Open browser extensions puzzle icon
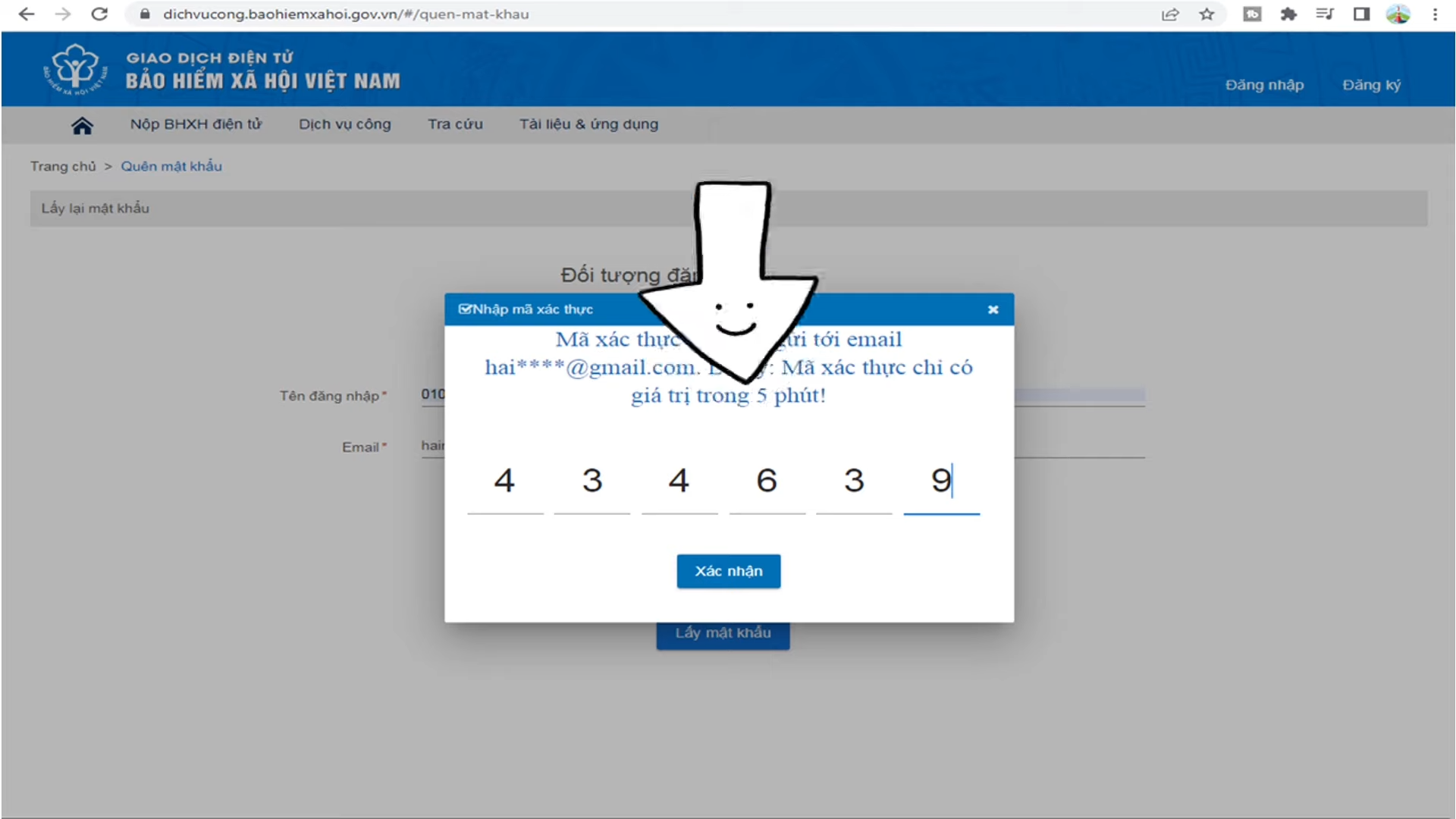1456x819 pixels. [x=1288, y=14]
